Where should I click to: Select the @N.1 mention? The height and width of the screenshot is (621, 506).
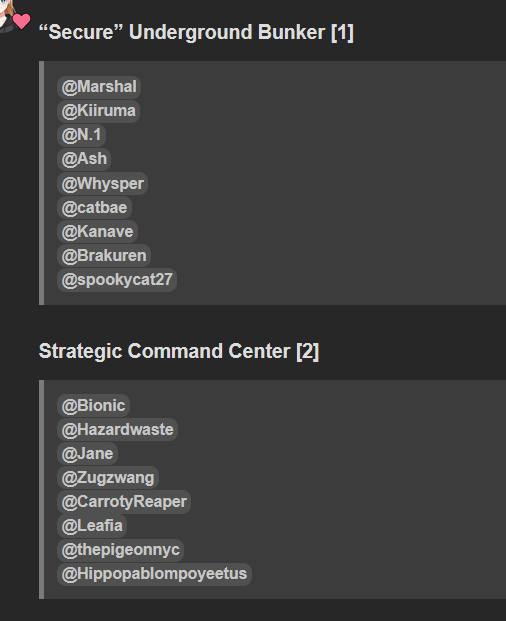(x=82, y=135)
